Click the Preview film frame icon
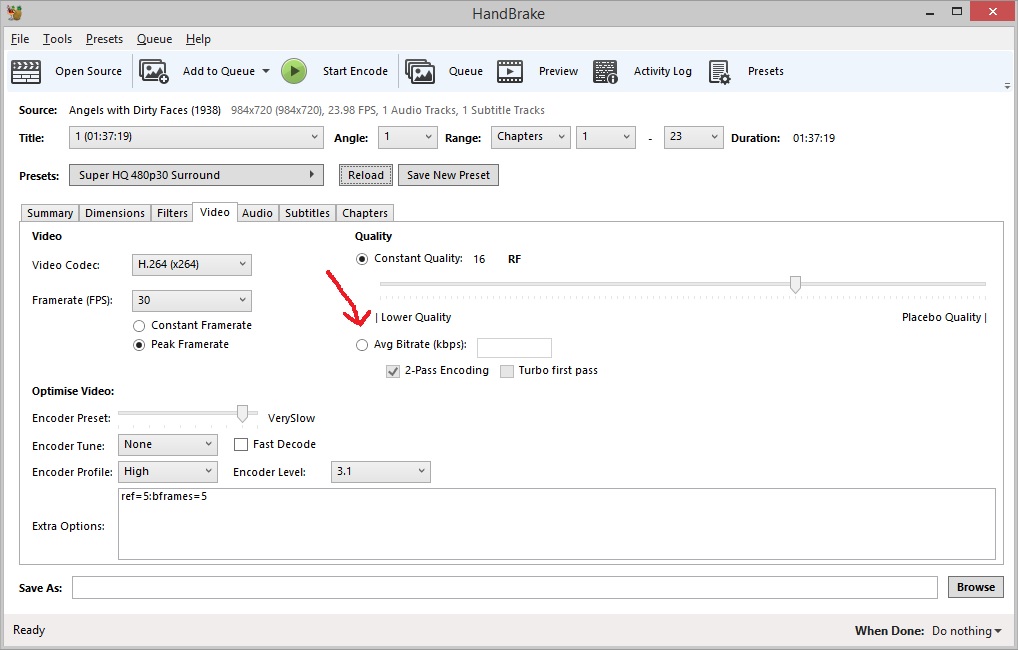This screenshot has width=1018, height=650. (x=510, y=71)
